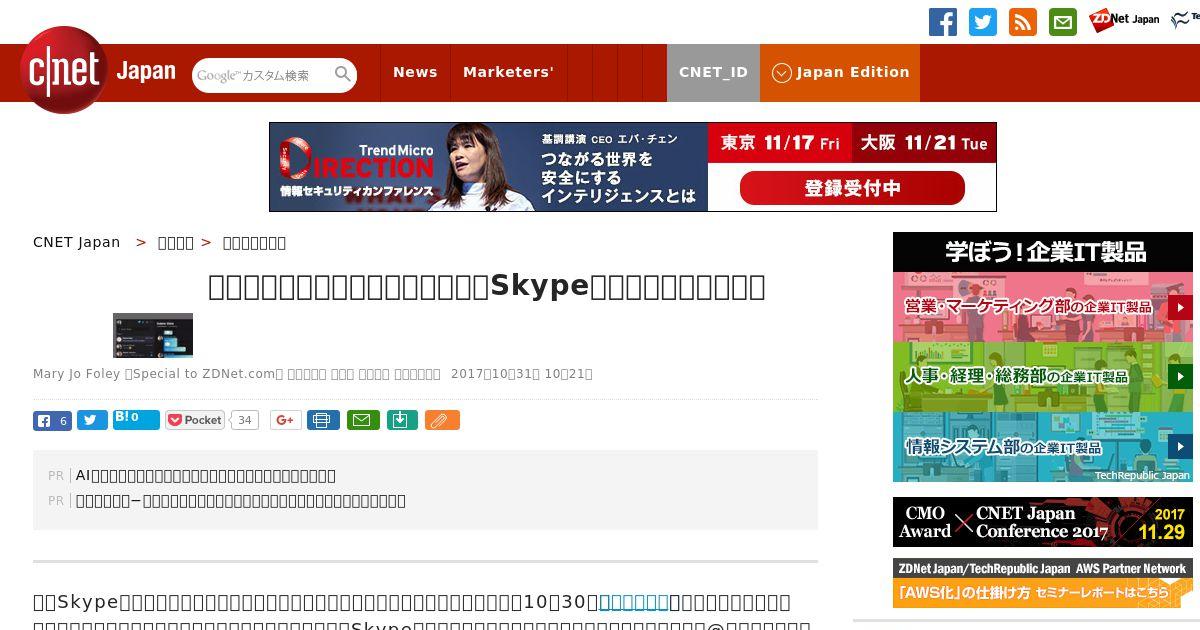Click Pocket count 34 bubble
1200x630 pixels.
[244, 420]
